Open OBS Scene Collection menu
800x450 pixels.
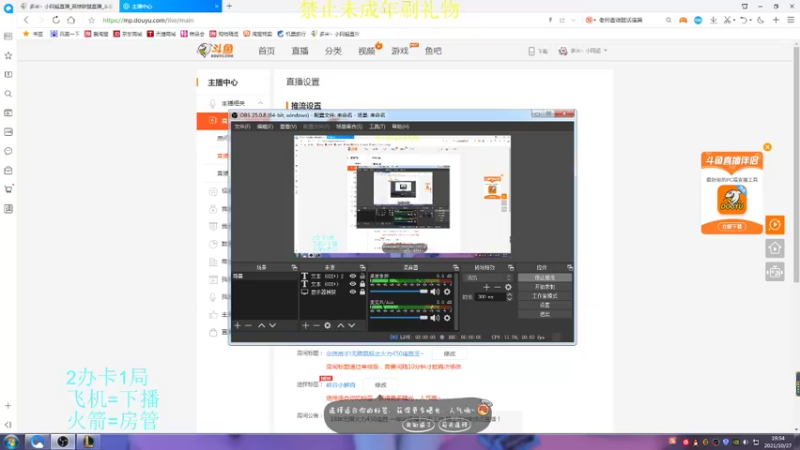[x=349, y=127]
